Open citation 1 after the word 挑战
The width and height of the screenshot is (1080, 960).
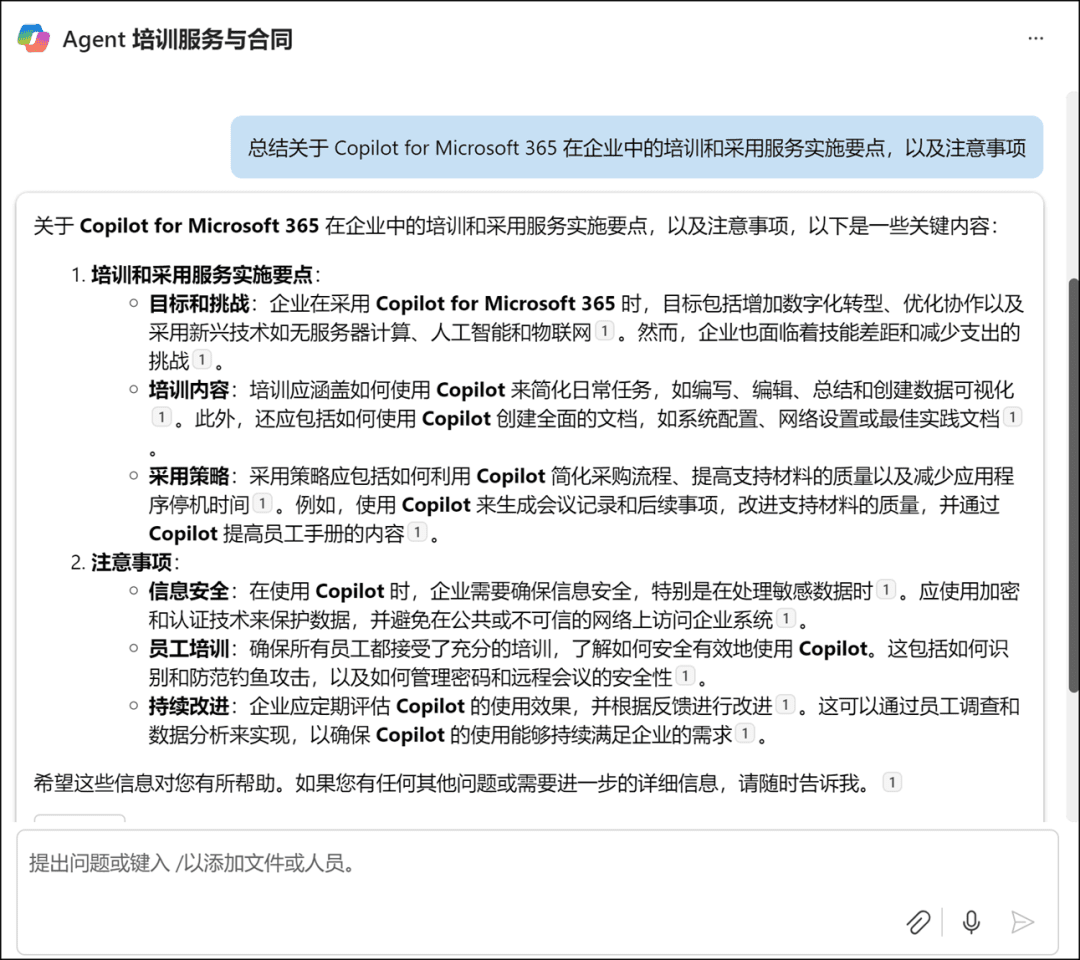pyautogui.click(x=202, y=359)
